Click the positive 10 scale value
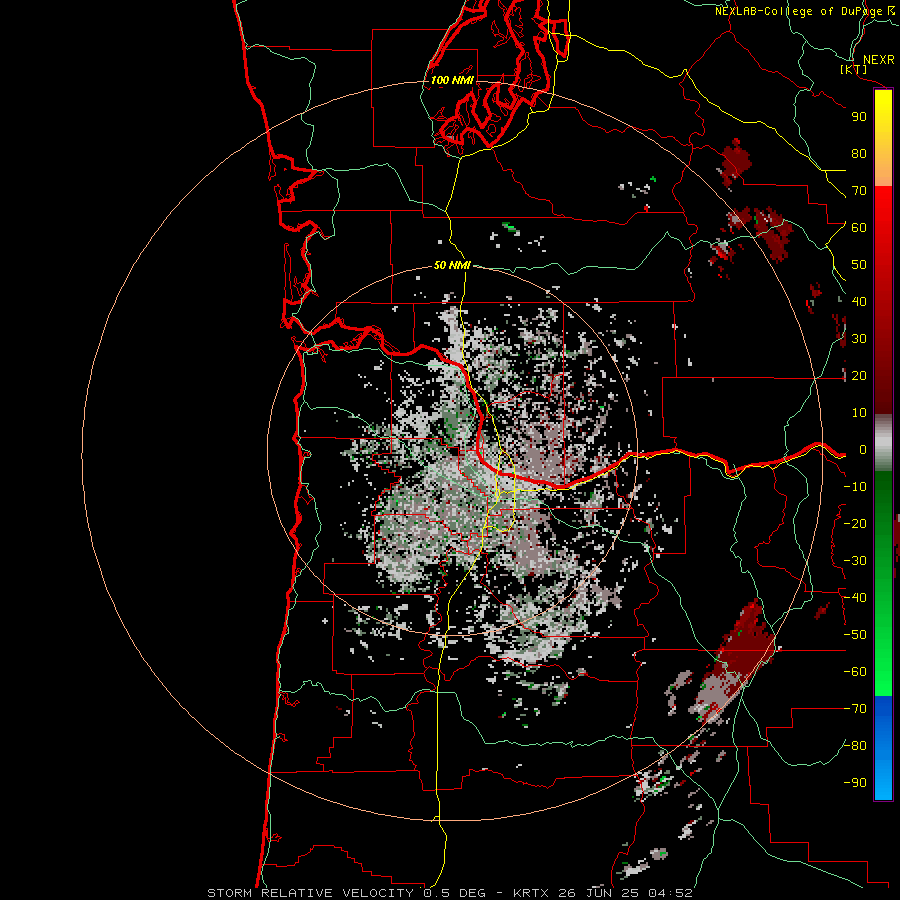This screenshot has height=900, width=900. (859, 413)
